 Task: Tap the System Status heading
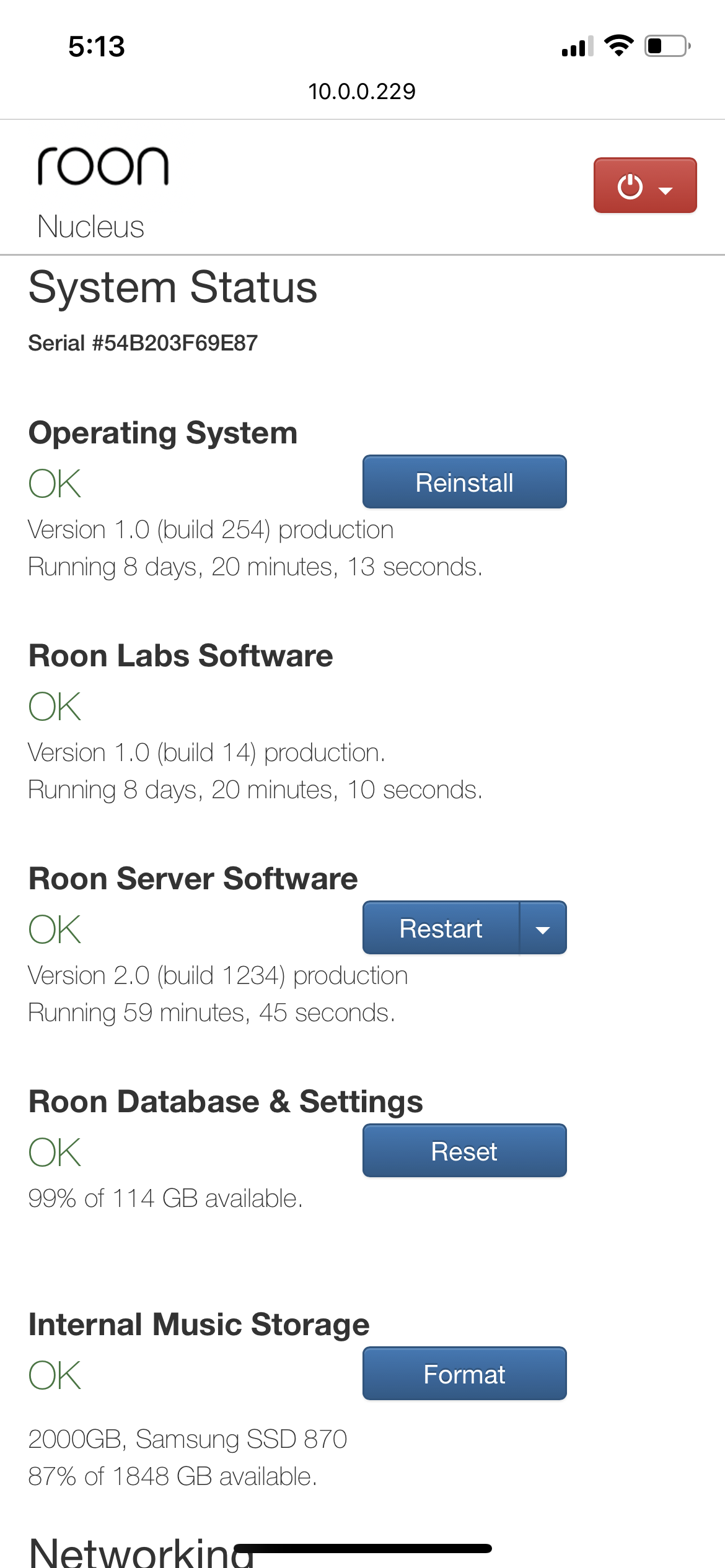point(172,287)
